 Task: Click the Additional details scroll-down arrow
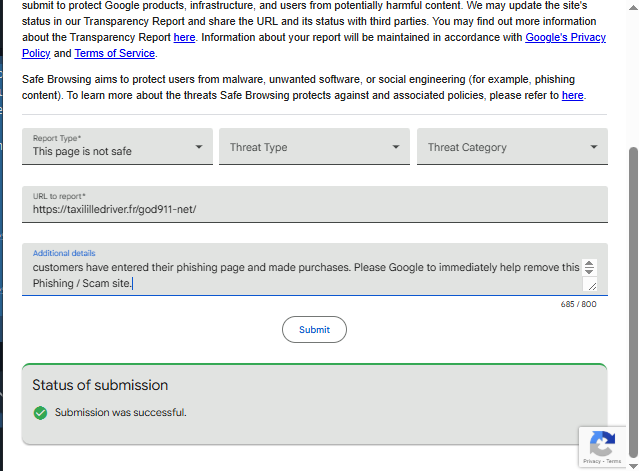click(589, 272)
